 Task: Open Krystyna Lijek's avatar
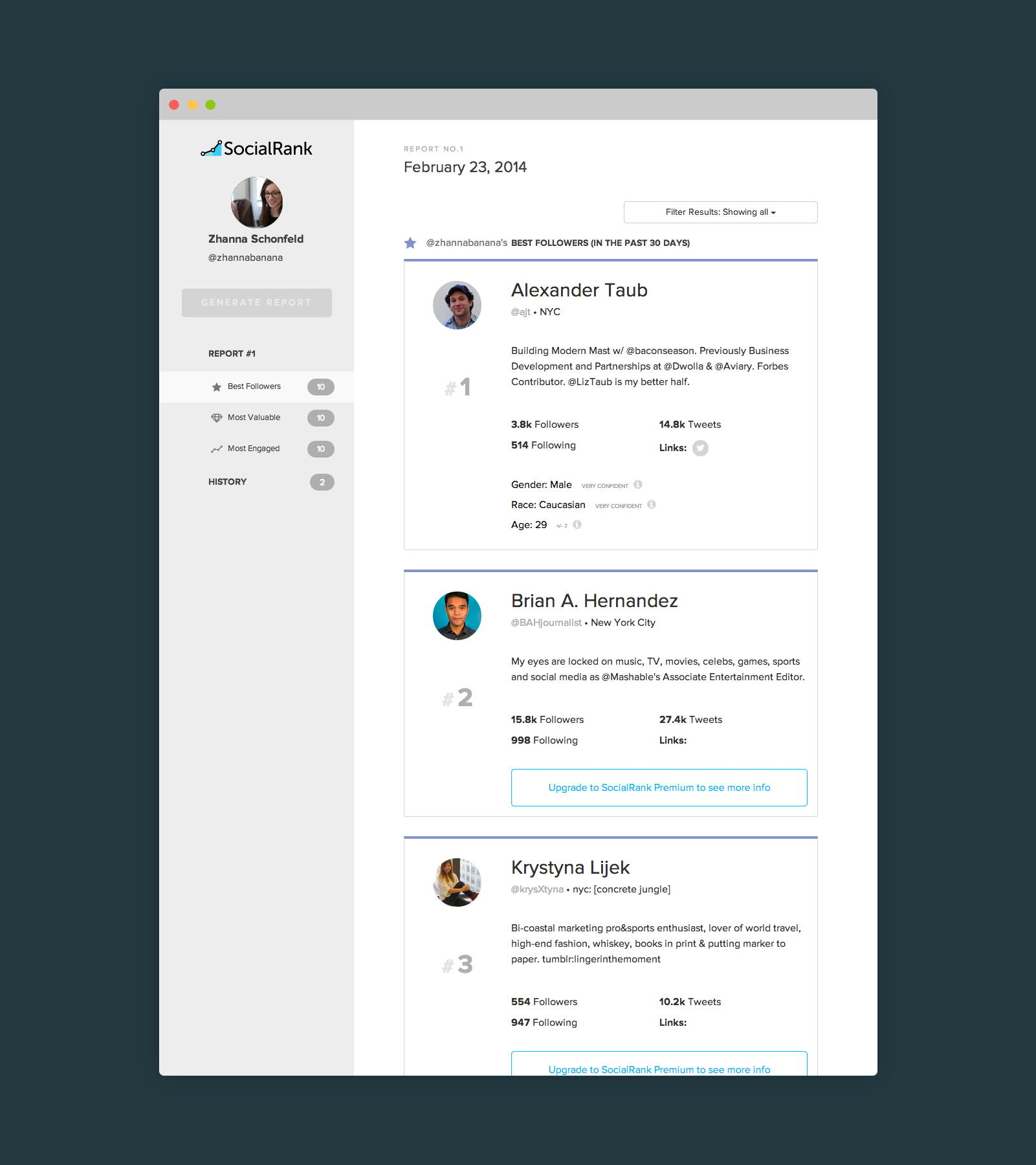[457, 882]
